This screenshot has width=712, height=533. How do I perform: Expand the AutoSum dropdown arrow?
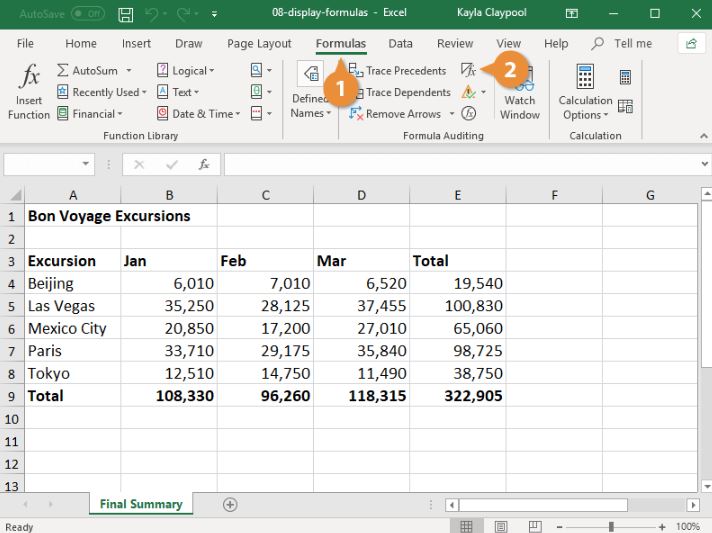pyautogui.click(x=129, y=70)
